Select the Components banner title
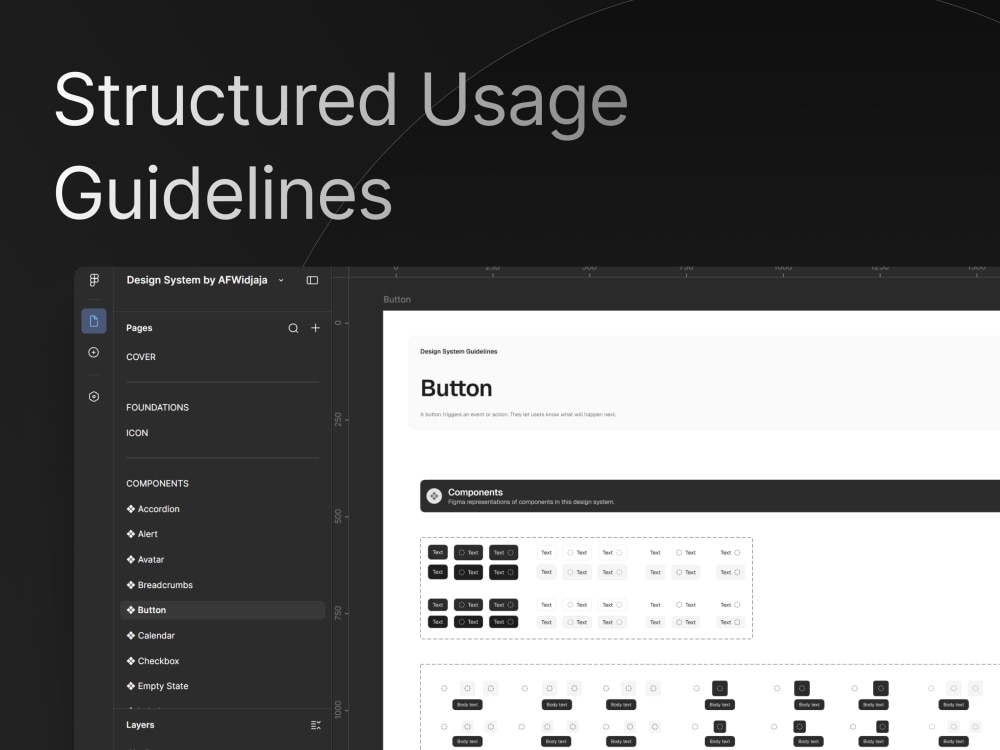The width and height of the screenshot is (1000, 750). (475, 492)
